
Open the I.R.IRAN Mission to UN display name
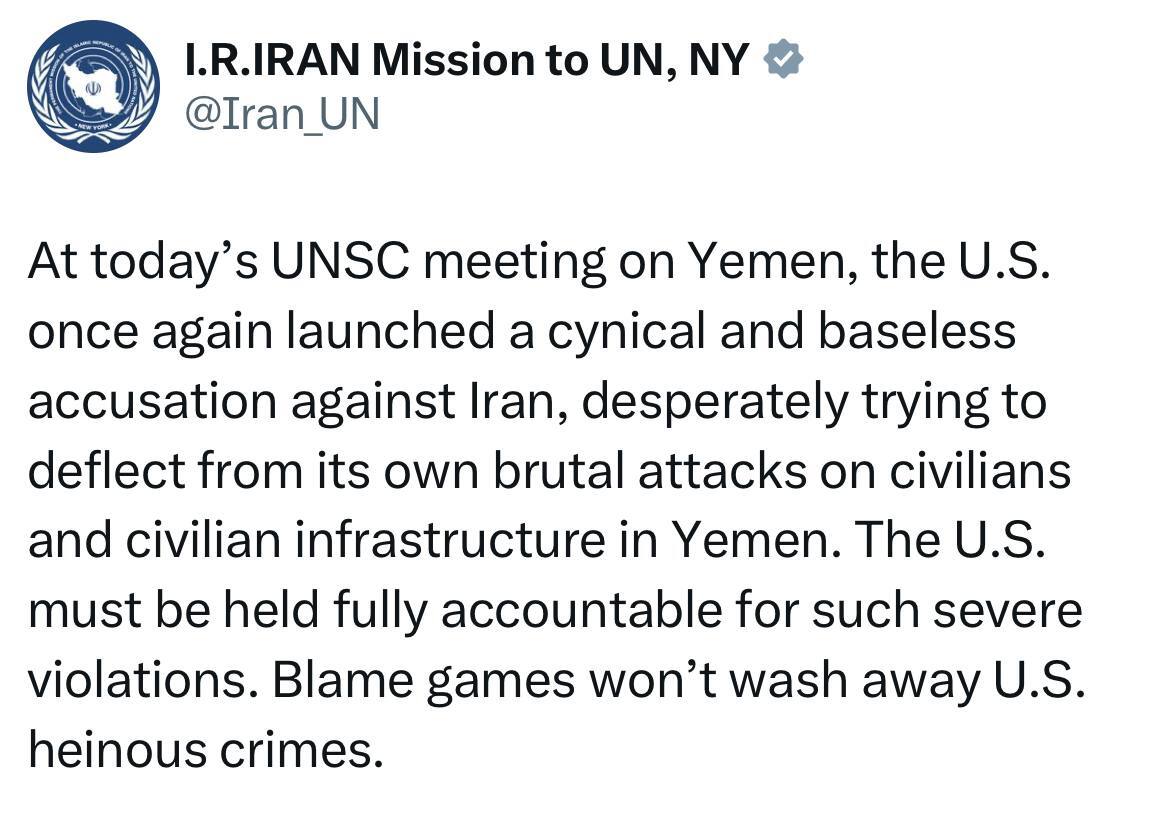[x=467, y=62]
